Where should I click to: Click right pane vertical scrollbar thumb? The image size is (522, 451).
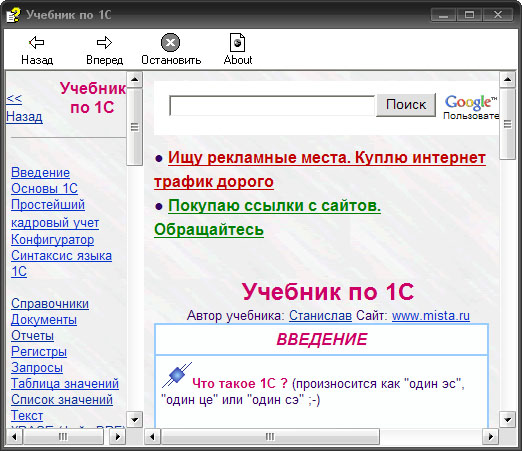pyautogui.click(x=507, y=124)
